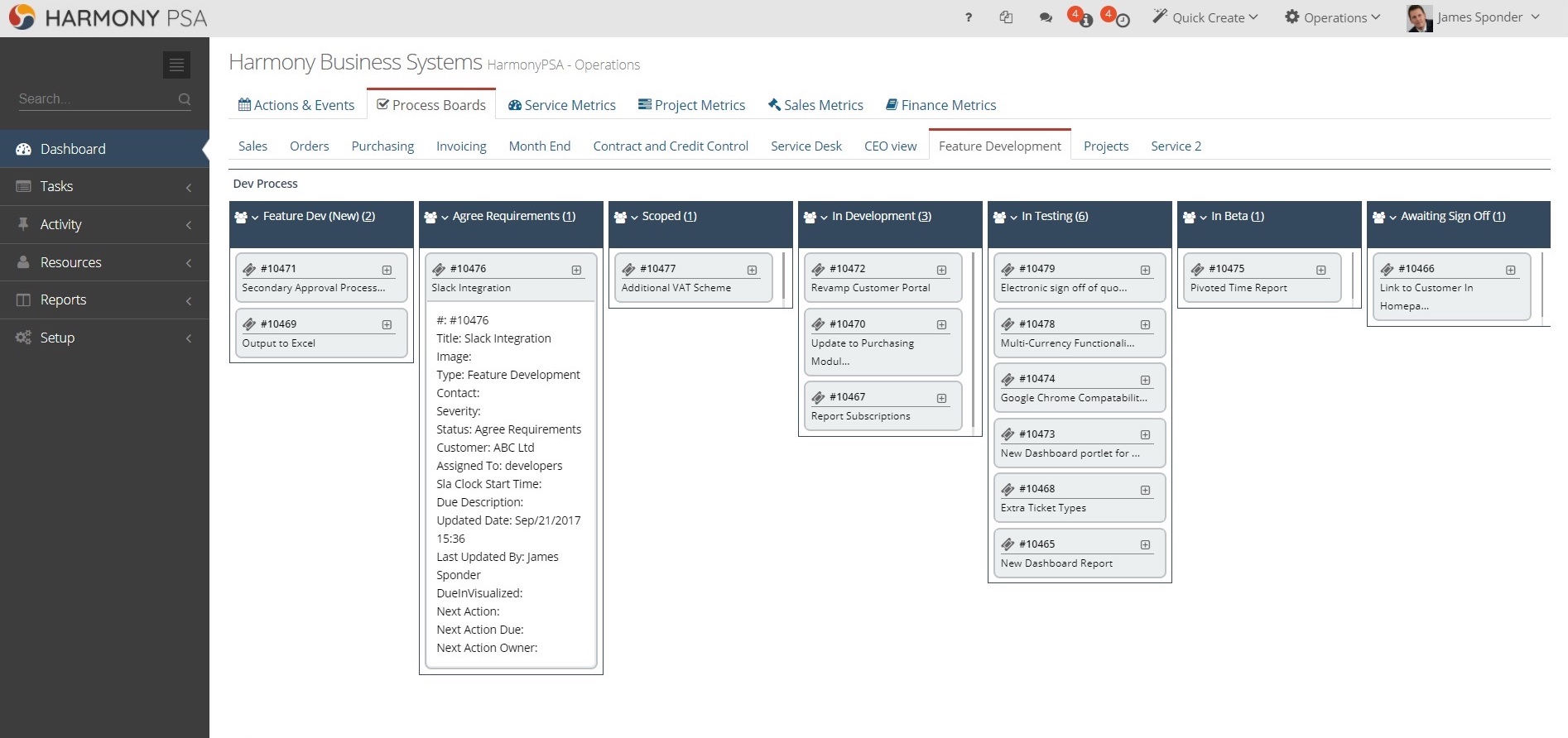Expand the Reports sidebar menu

(104, 300)
